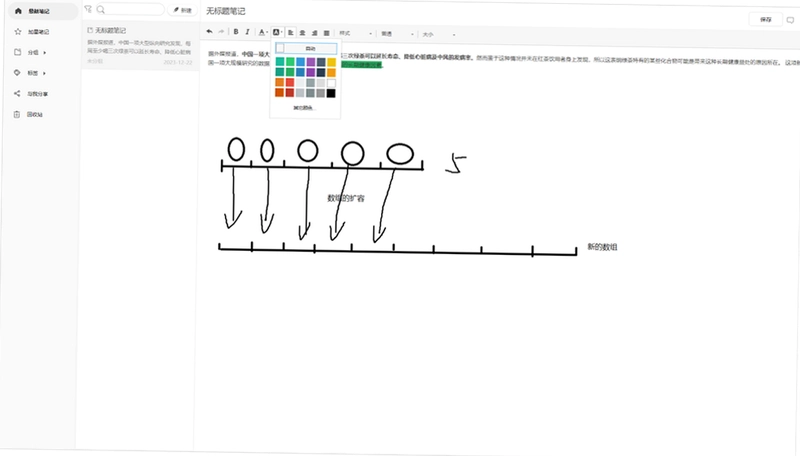Pick the bright red swatch
The height and width of the screenshot is (456, 800).
point(290,83)
